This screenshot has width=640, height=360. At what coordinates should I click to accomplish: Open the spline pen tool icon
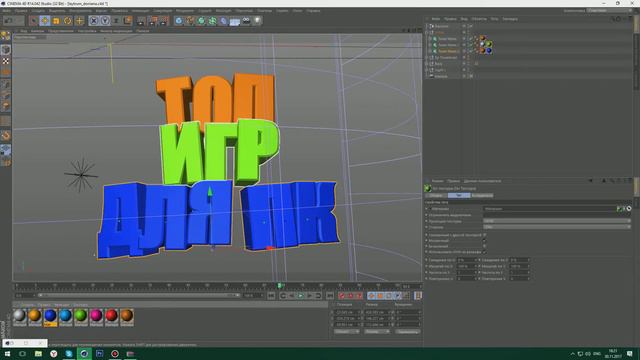coord(190,20)
